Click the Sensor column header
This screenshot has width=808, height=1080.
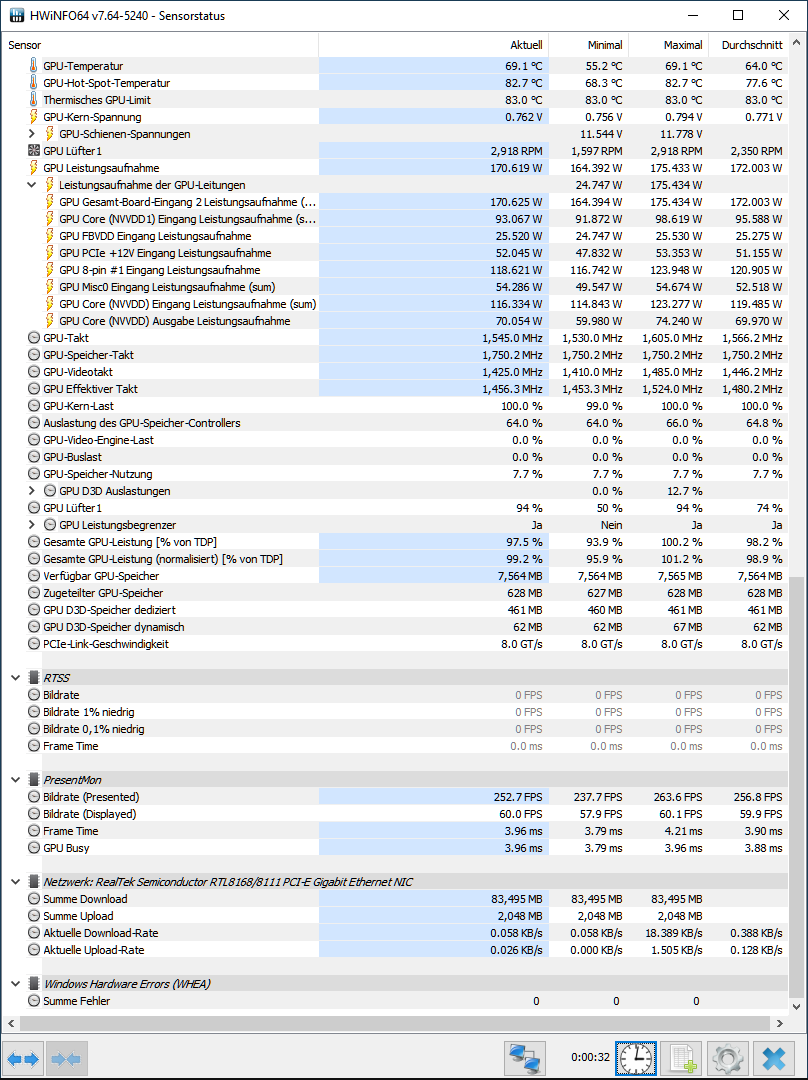[x=160, y=45]
